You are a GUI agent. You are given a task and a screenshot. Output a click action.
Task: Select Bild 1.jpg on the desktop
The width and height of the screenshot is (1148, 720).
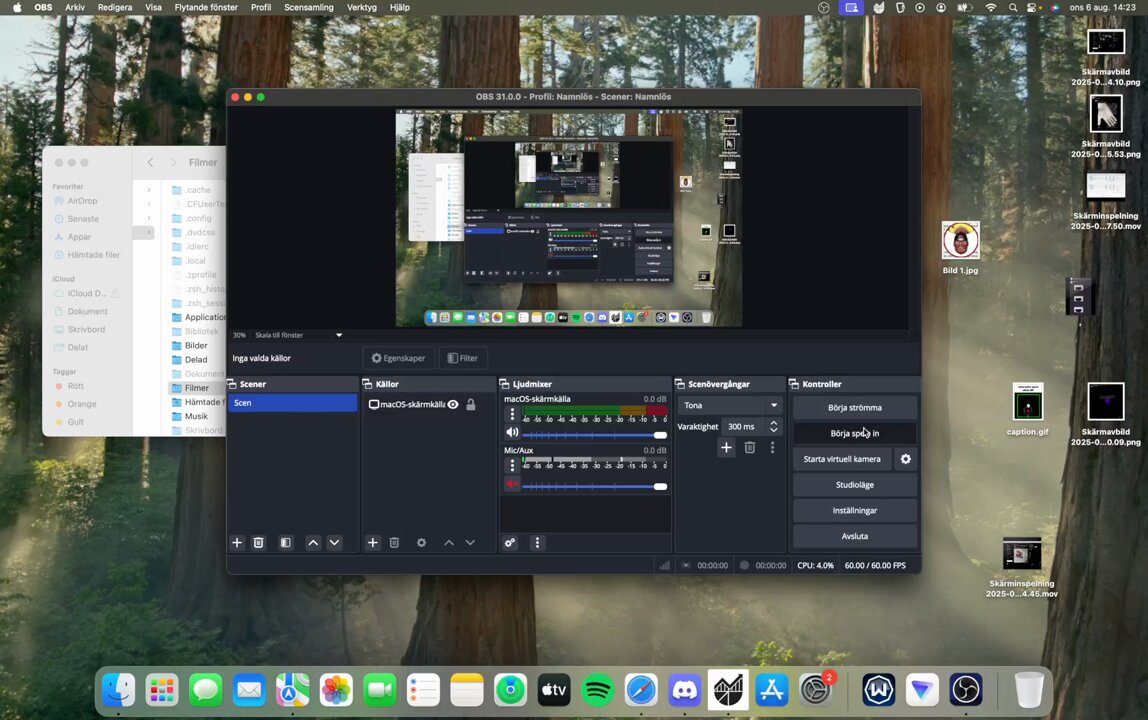pos(960,248)
